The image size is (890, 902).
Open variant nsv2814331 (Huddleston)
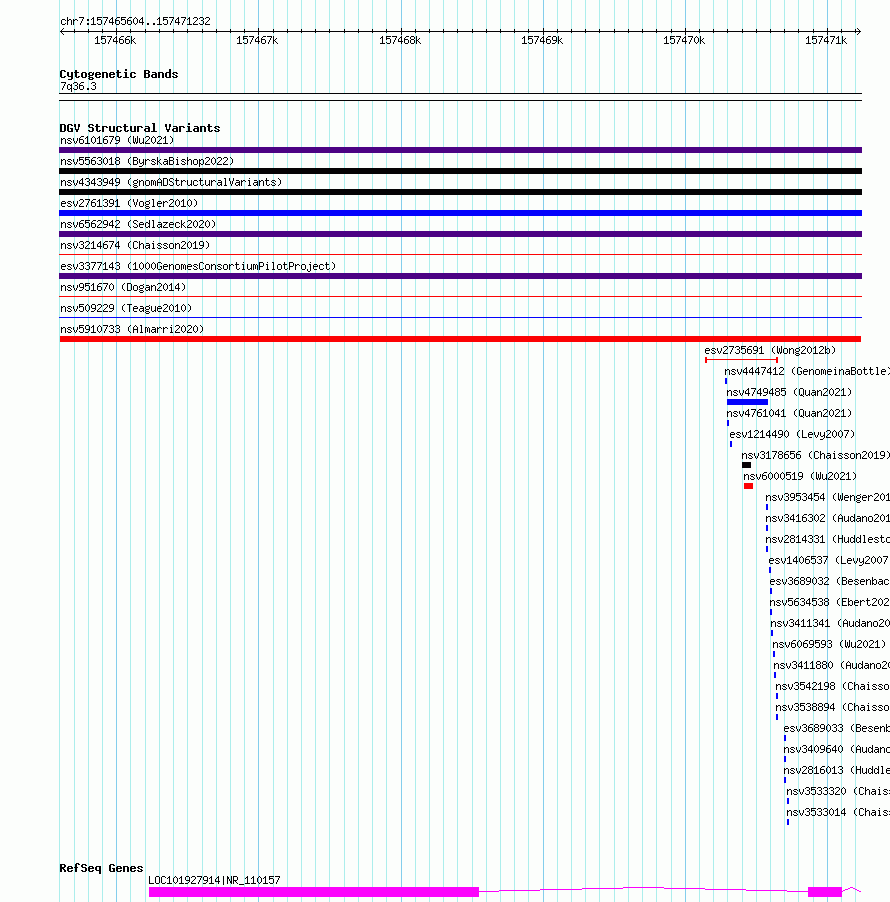click(827, 540)
